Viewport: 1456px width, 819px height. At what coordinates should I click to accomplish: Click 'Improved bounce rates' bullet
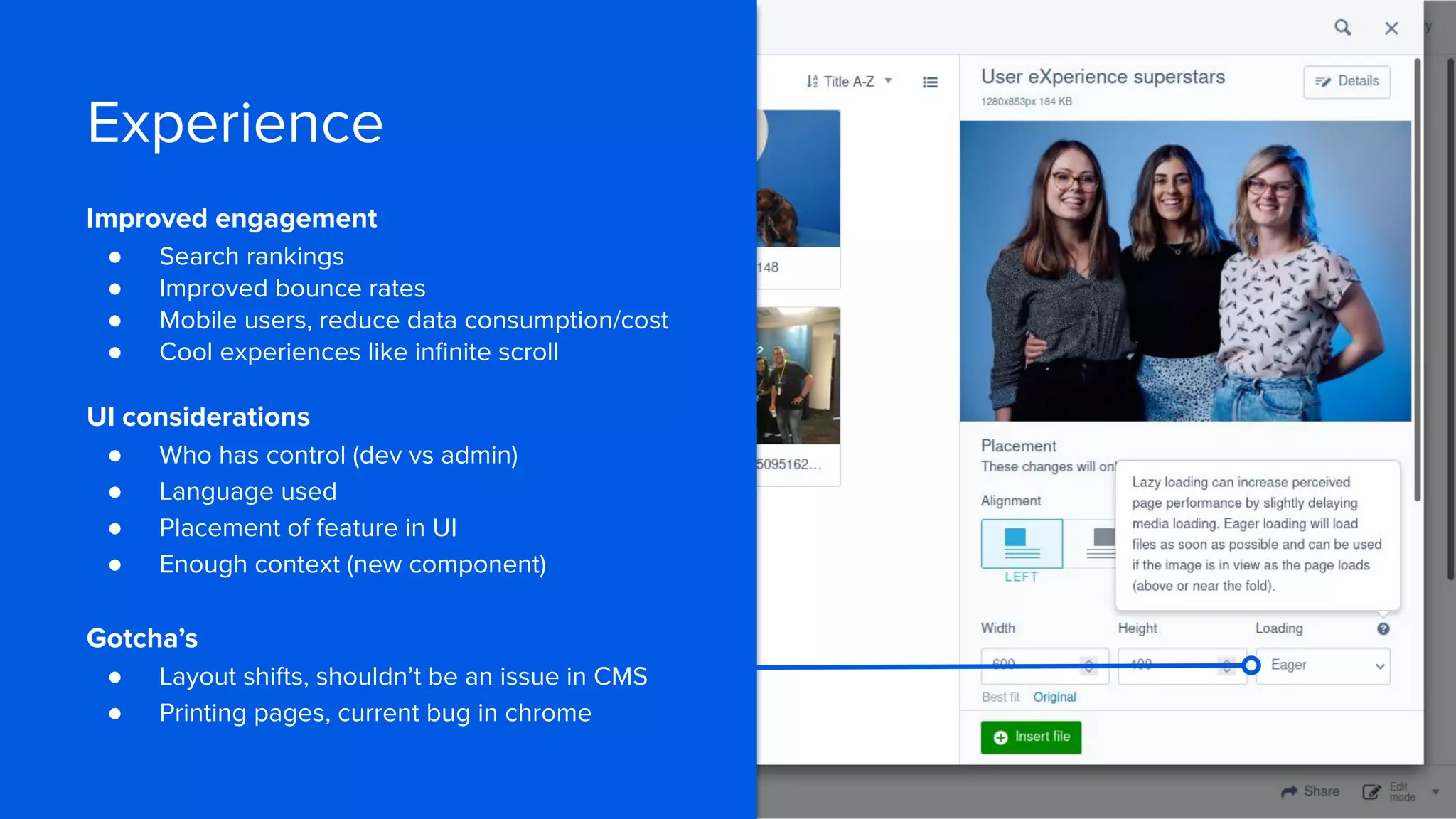click(x=292, y=288)
